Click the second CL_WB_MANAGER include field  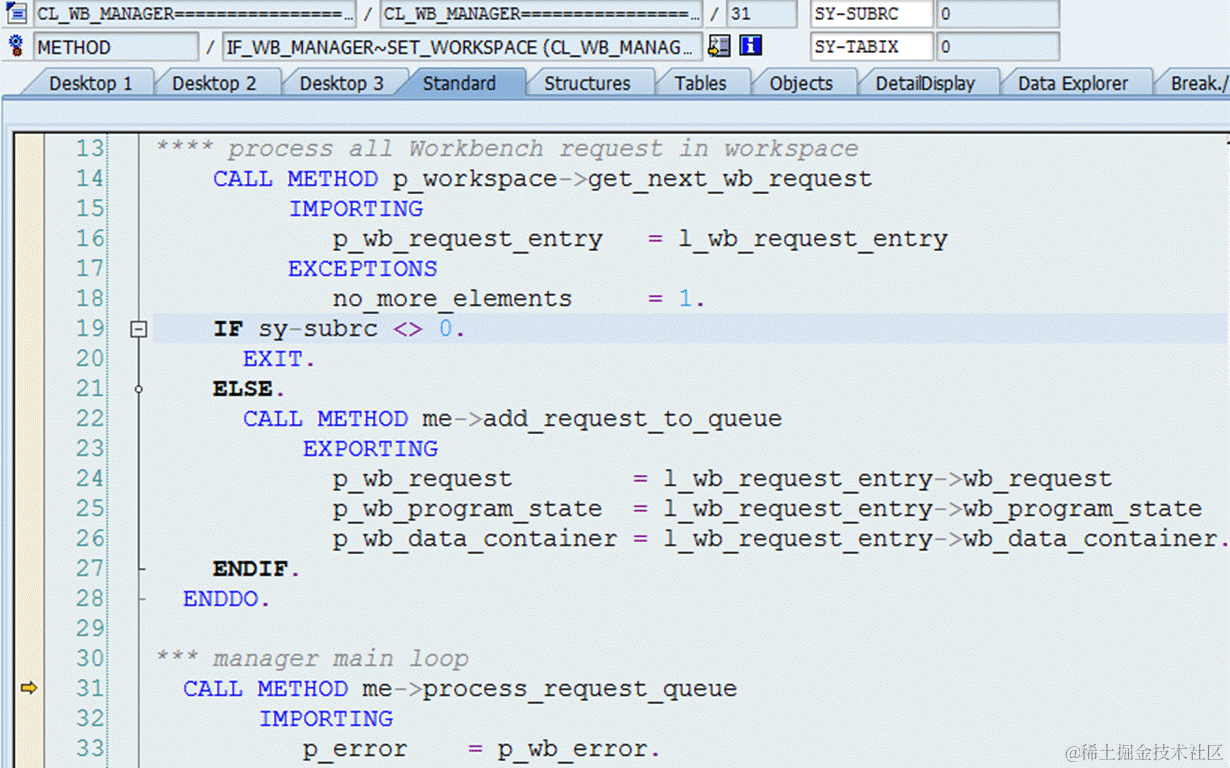click(541, 14)
